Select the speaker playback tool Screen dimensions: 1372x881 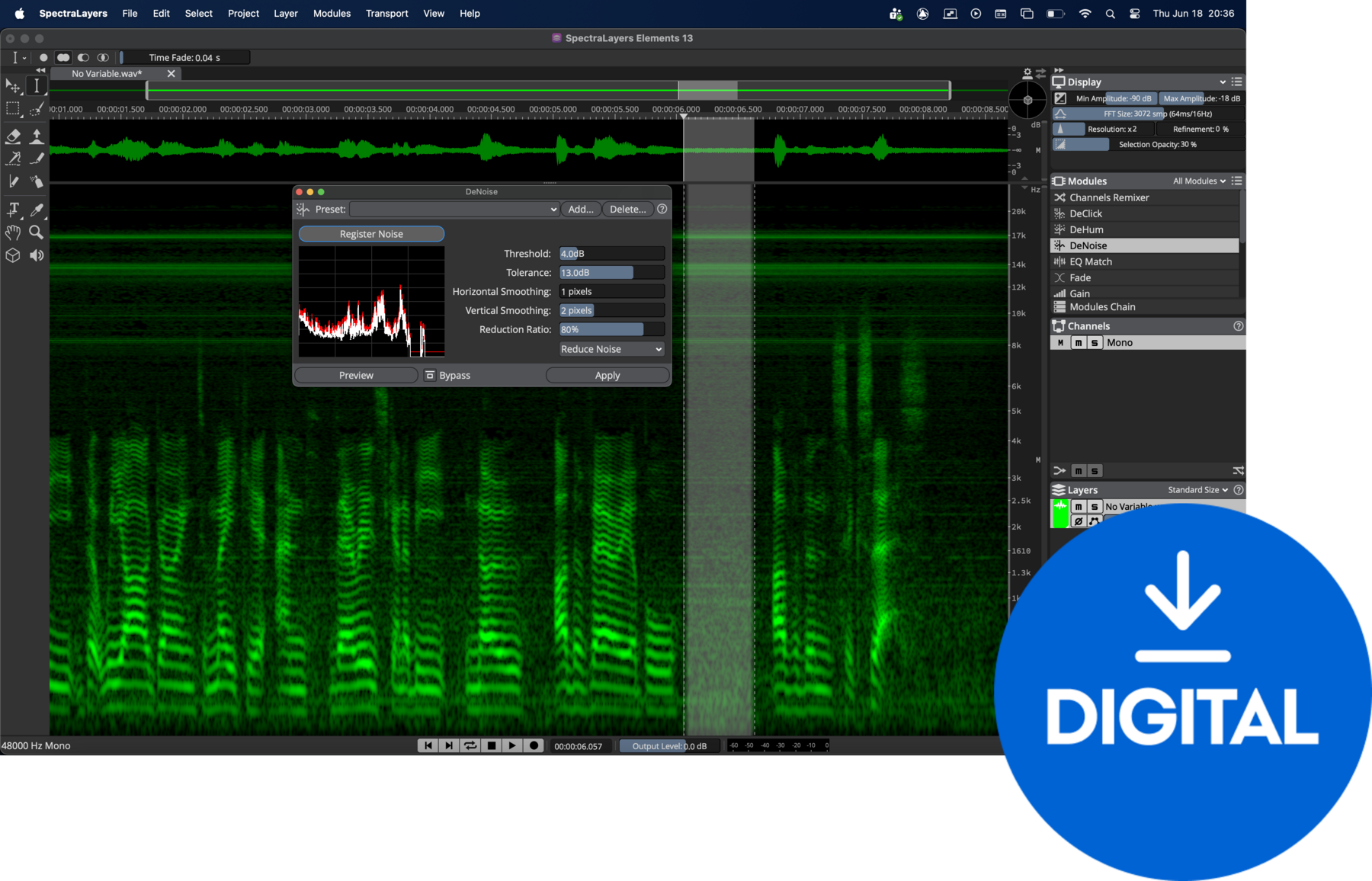click(36, 255)
